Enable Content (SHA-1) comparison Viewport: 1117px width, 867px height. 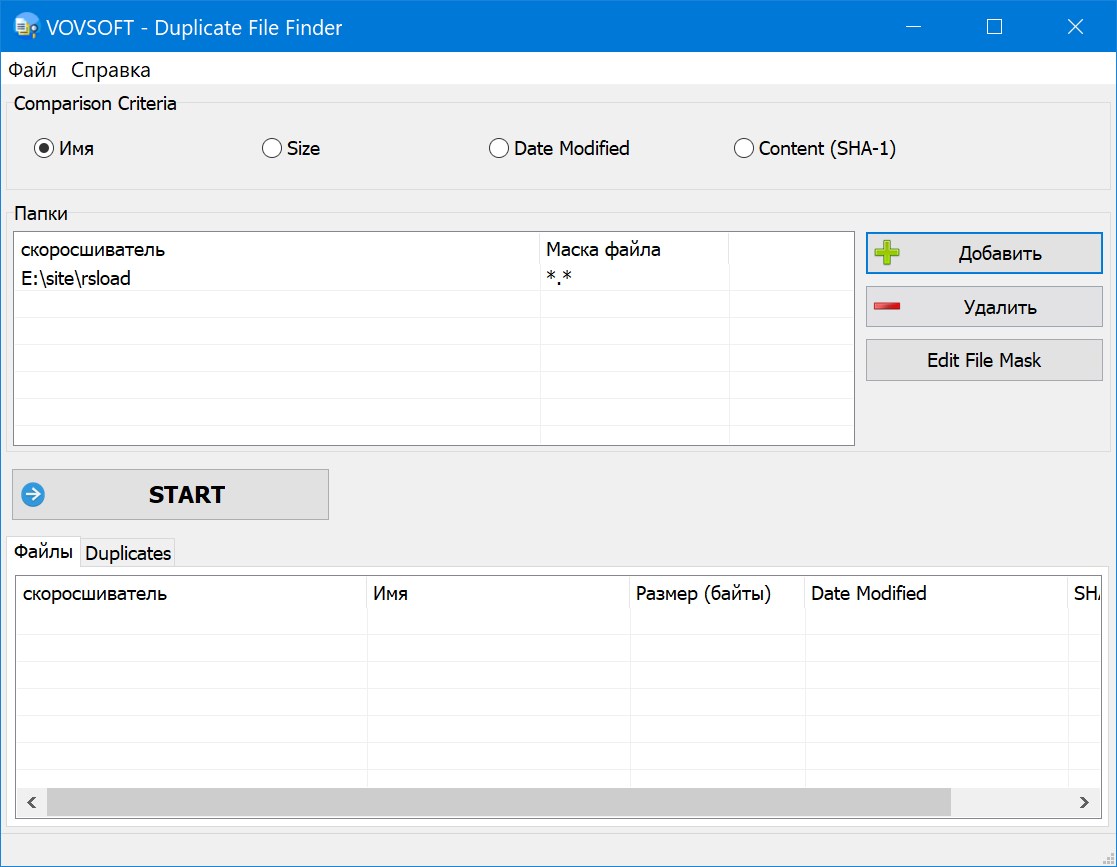tap(744, 147)
